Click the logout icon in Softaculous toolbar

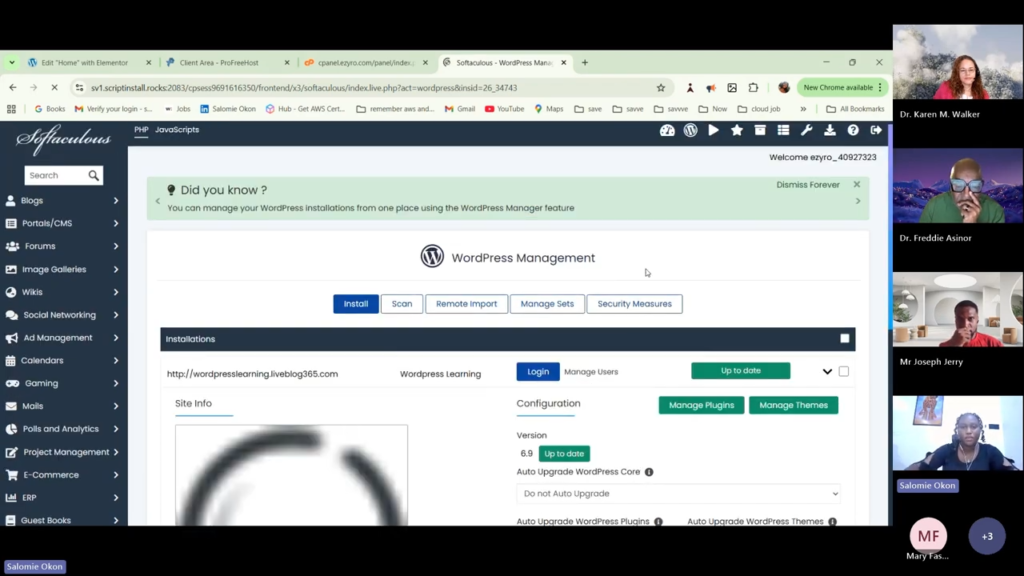coord(876,130)
